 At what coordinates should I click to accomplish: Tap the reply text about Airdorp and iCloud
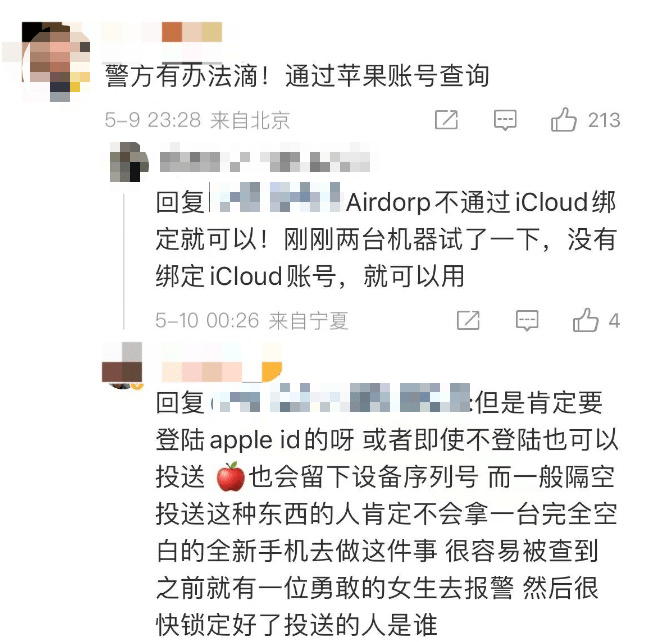coord(386,239)
